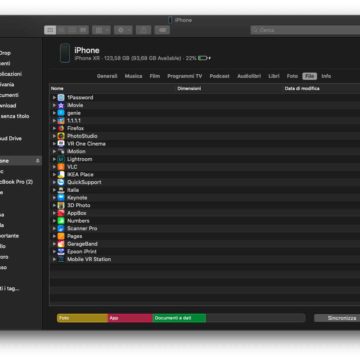
Task: Open the Film tab
Action: click(x=155, y=76)
